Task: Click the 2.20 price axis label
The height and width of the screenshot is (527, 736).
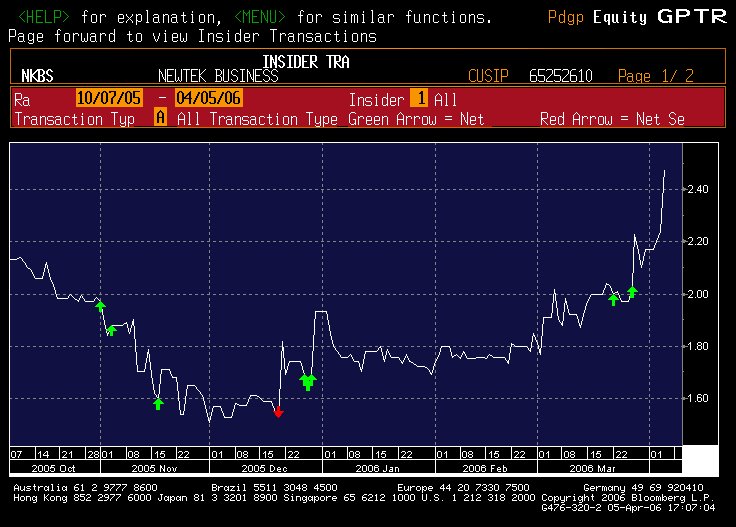Action: (x=698, y=242)
